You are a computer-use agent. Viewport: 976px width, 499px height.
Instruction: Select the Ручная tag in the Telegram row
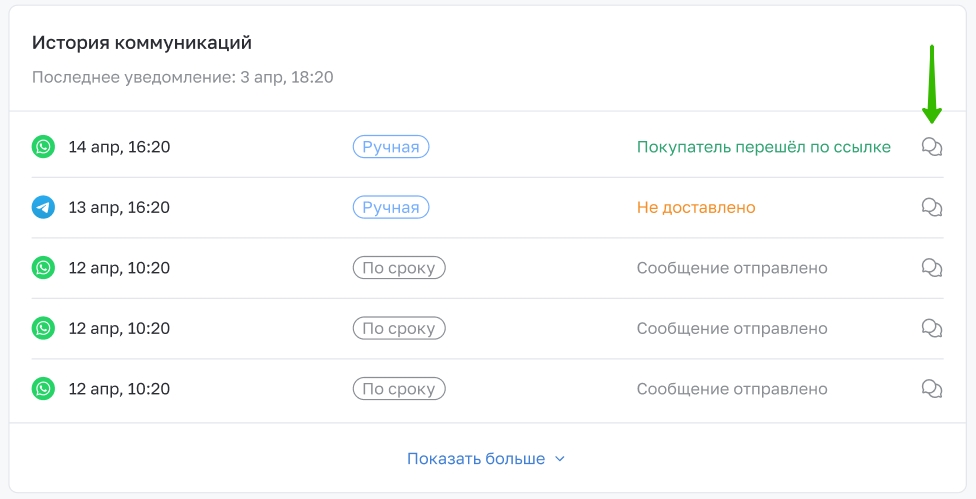click(x=391, y=207)
